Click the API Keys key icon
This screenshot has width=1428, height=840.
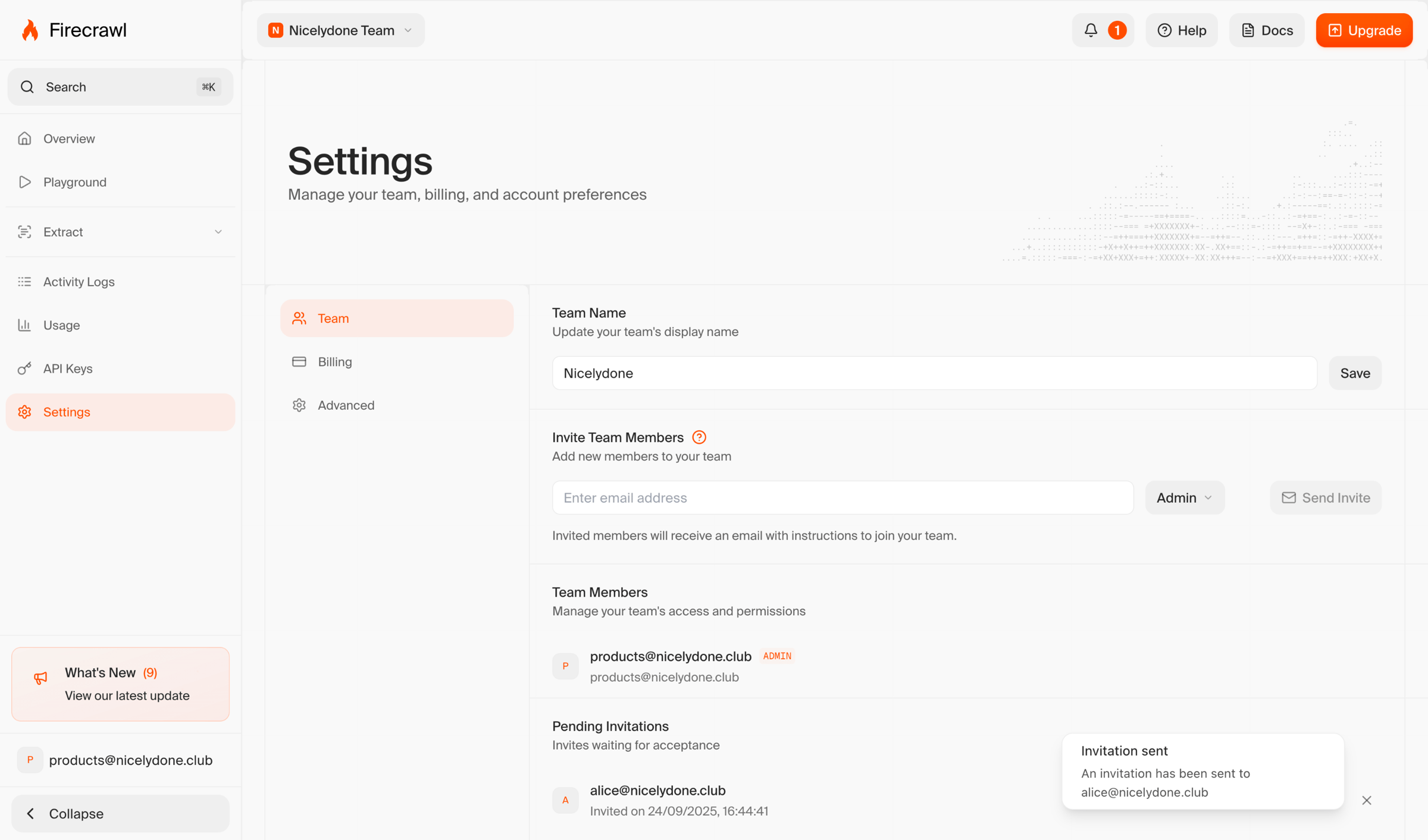pyautogui.click(x=24, y=369)
